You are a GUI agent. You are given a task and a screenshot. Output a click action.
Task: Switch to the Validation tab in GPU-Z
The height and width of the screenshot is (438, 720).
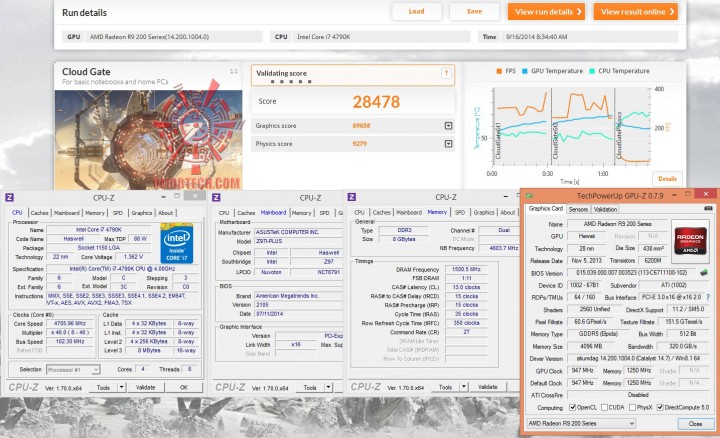point(605,209)
